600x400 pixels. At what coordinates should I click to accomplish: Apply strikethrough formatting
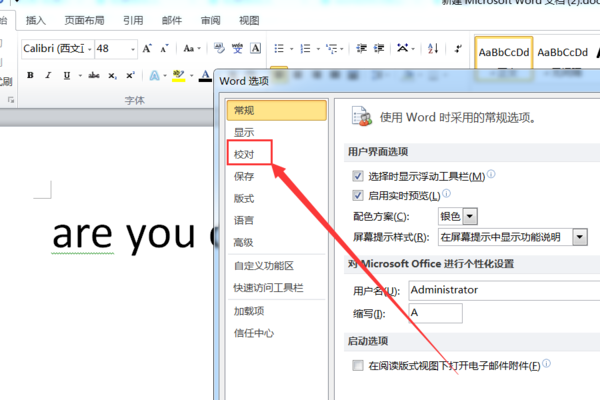click(x=94, y=75)
